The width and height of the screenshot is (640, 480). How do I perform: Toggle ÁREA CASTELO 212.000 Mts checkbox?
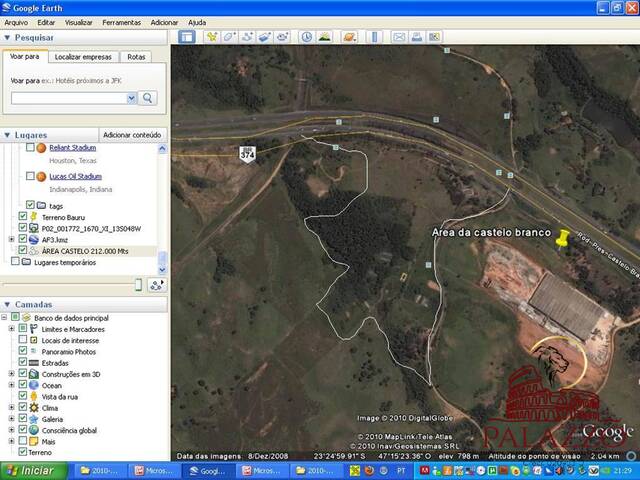[23, 250]
